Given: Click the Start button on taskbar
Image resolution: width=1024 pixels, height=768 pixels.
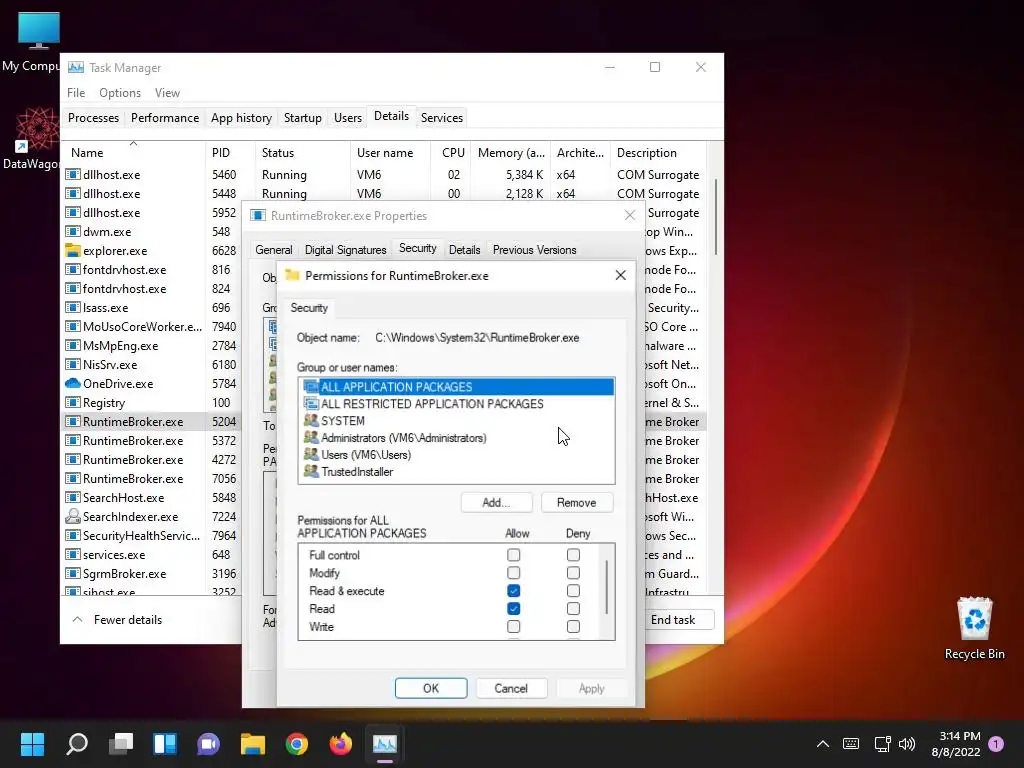Looking at the screenshot, I should (32, 743).
